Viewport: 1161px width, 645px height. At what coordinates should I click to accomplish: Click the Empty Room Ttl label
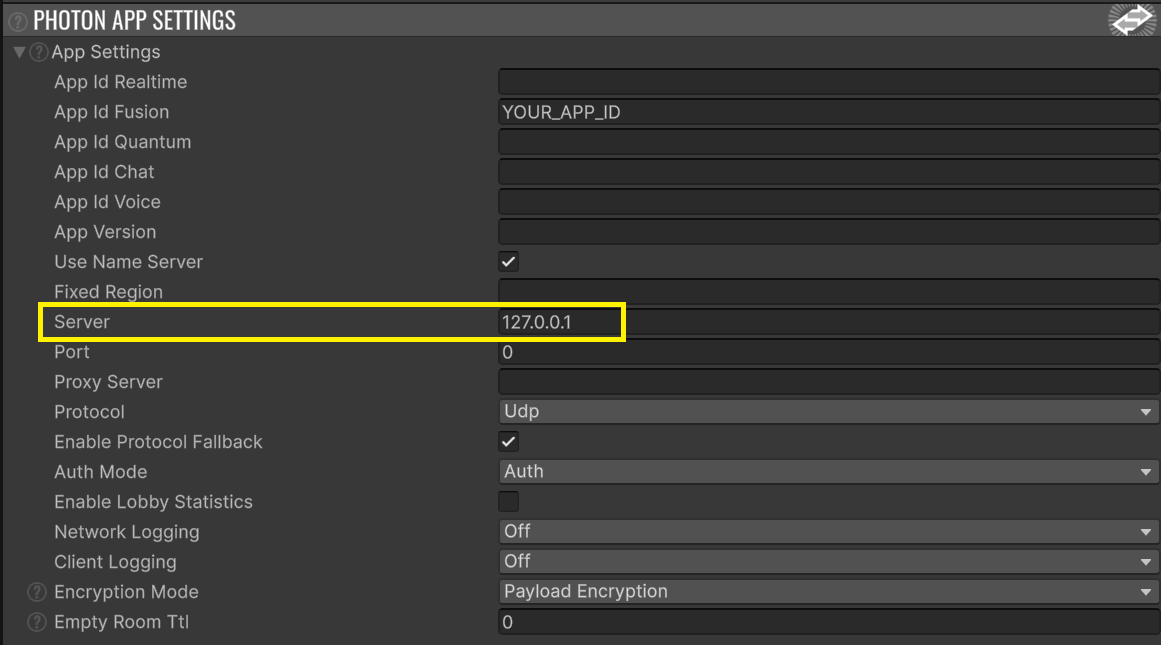pos(121,622)
